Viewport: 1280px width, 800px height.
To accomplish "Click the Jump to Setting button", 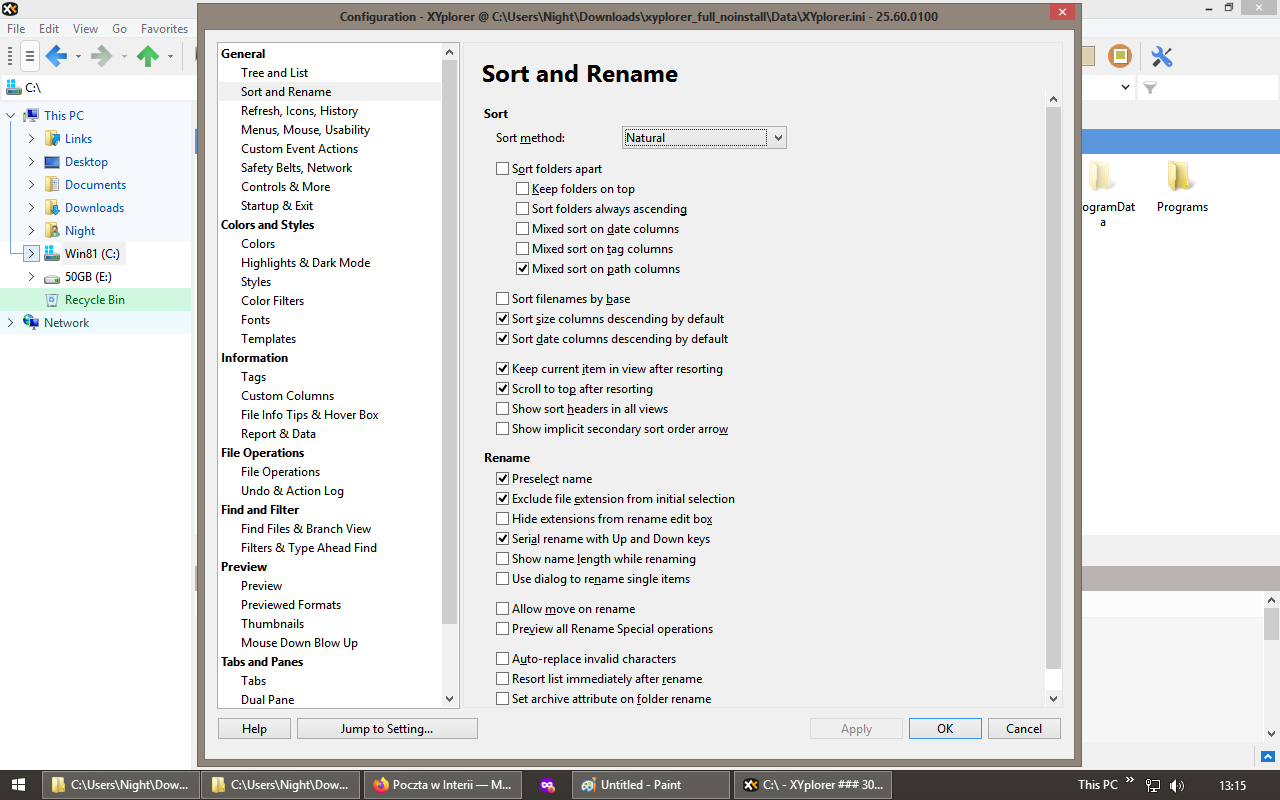I will (x=387, y=728).
